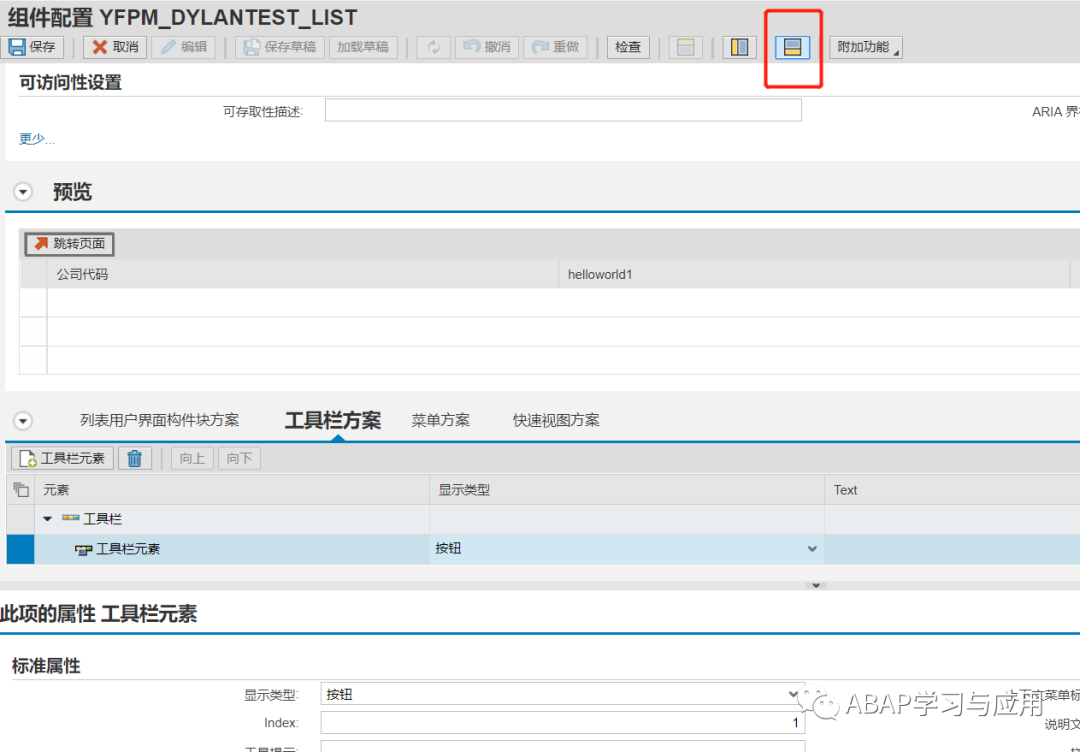Click the 公司代码 column header
This screenshot has height=752, width=1080.
pos(303,274)
